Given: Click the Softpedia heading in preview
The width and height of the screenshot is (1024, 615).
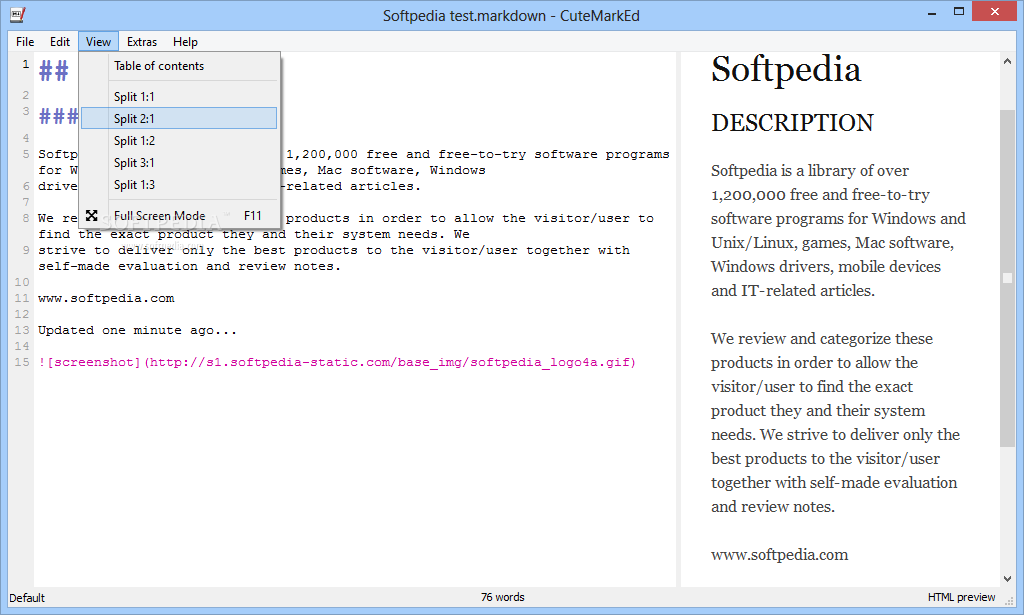Looking at the screenshot, I should (x=786, y=69).
